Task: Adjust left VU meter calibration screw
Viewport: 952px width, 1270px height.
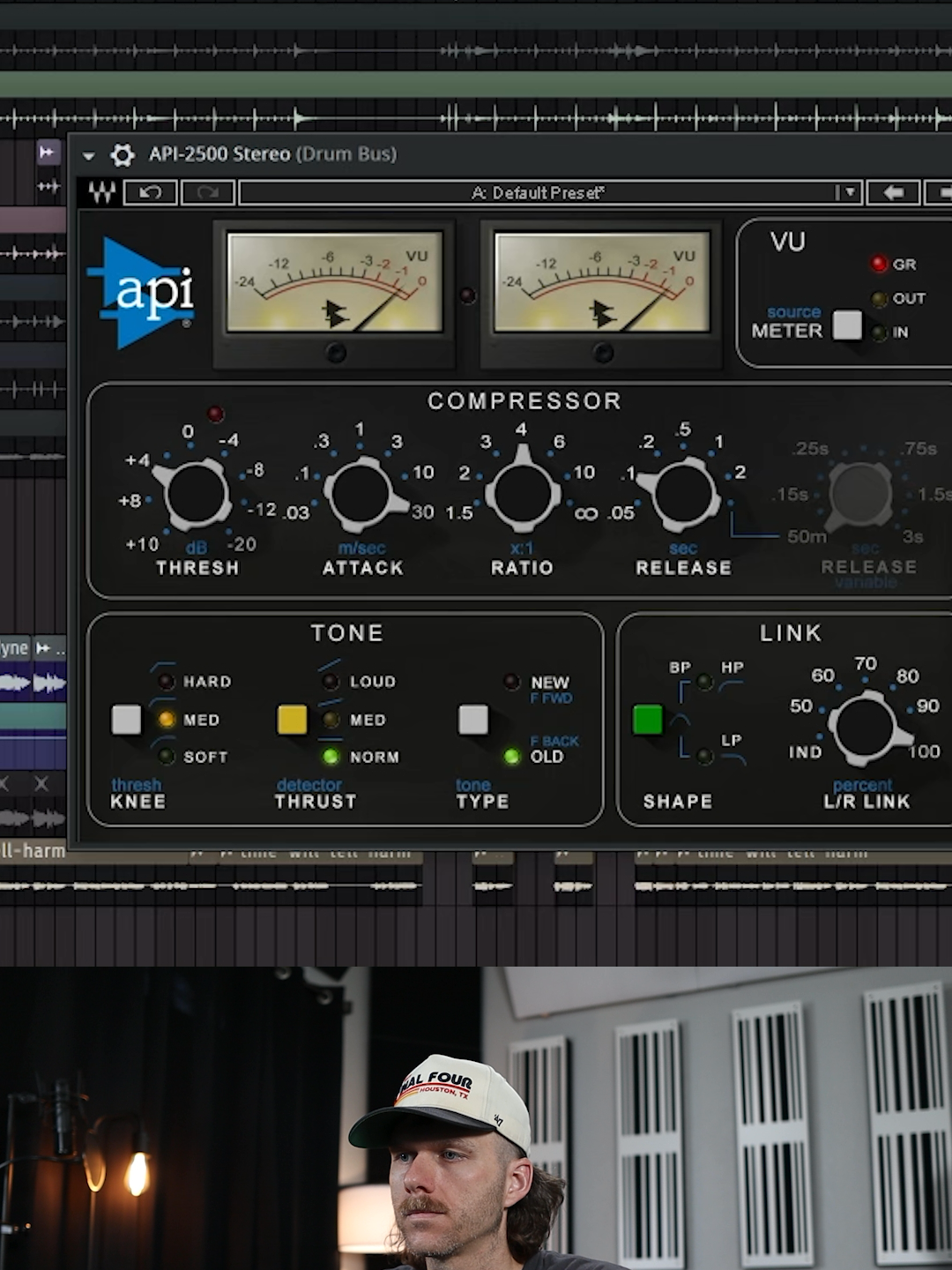Action: pyautogui.click(x=335, y=353)
